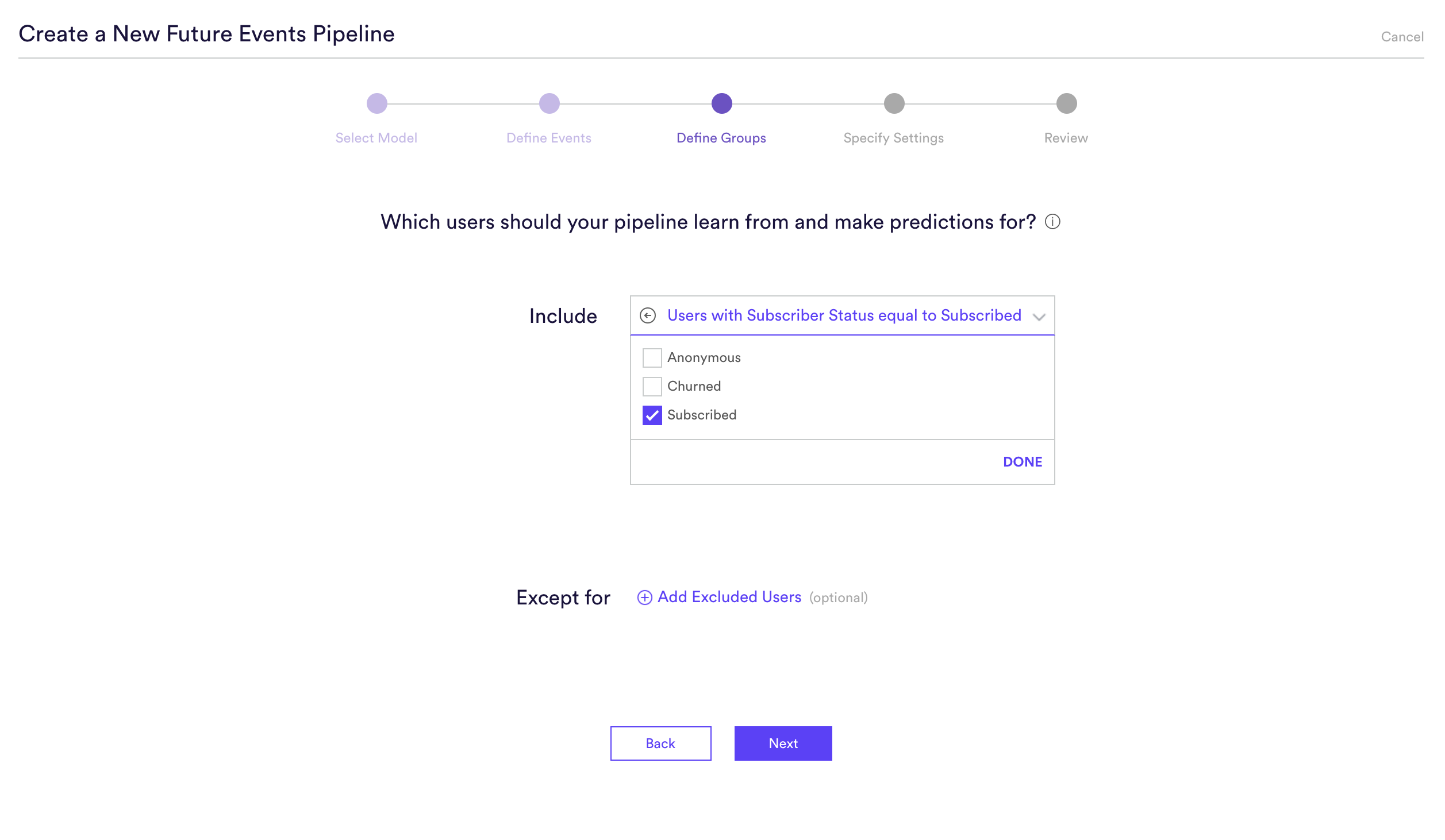1445x840 pixels.
Task: Open the Select Model step label
Action: tap(376, 138)
